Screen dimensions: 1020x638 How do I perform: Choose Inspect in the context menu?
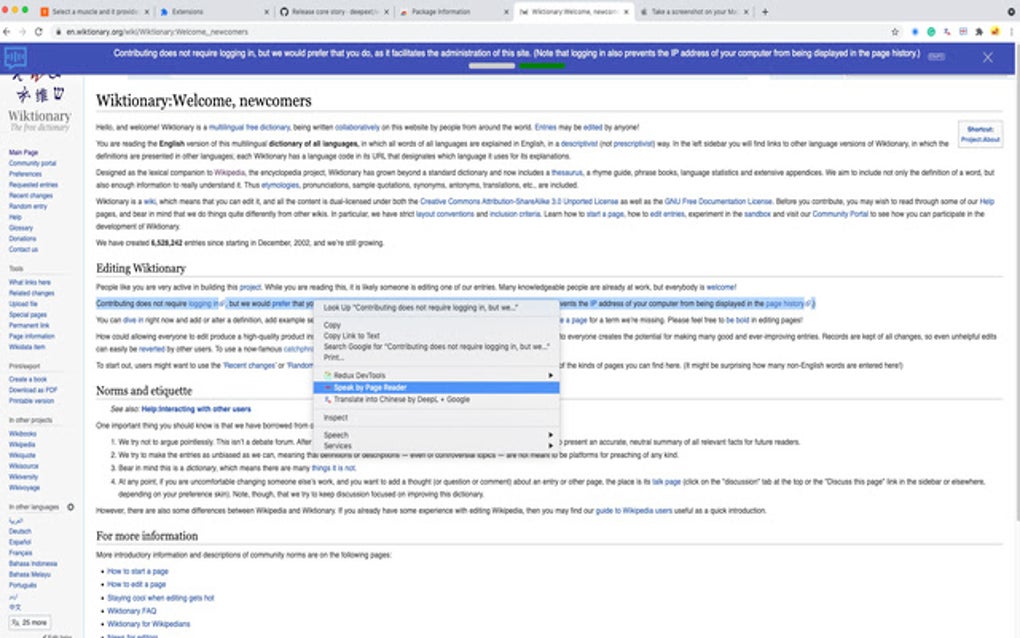click(436, 418)
